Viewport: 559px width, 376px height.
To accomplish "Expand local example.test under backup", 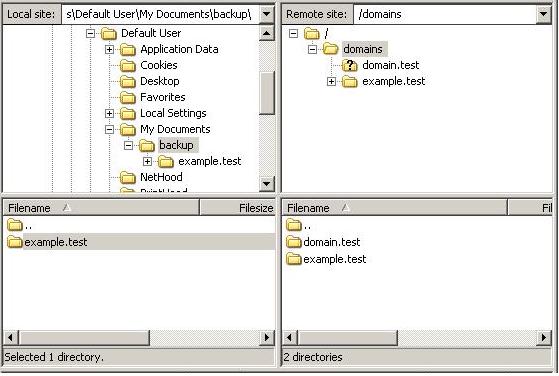I will click(148, 161).
